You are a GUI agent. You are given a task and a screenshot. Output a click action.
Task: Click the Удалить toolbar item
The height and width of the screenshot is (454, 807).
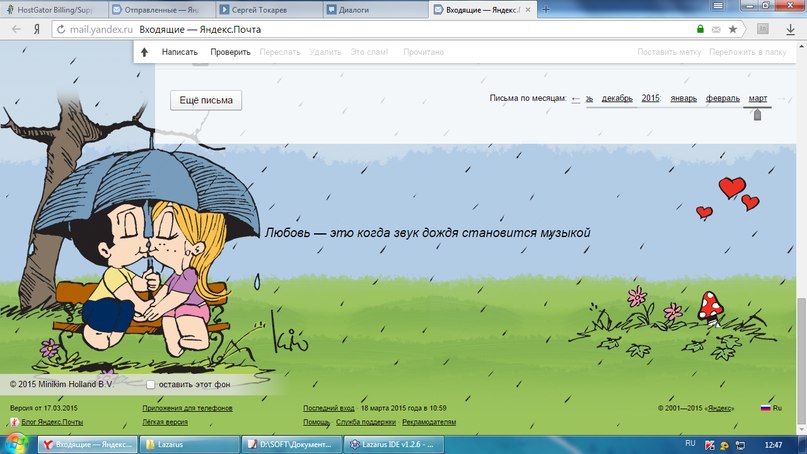pyautogui.click(x=325, y=52)
